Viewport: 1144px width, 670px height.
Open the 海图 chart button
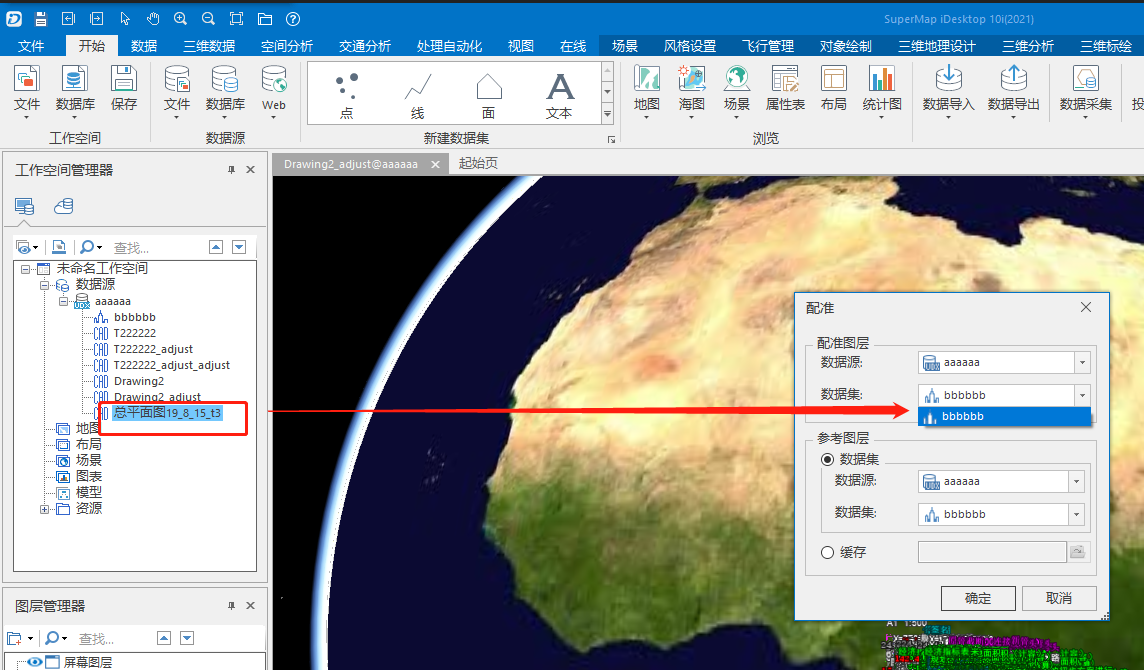[692, 91]
